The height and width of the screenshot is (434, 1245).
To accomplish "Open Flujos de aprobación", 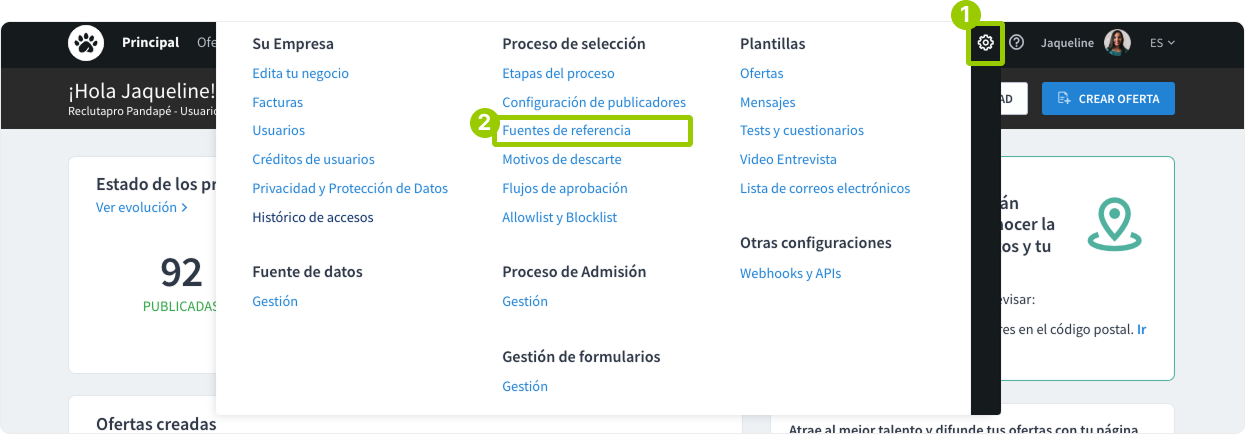I will [x=564, y=188].
